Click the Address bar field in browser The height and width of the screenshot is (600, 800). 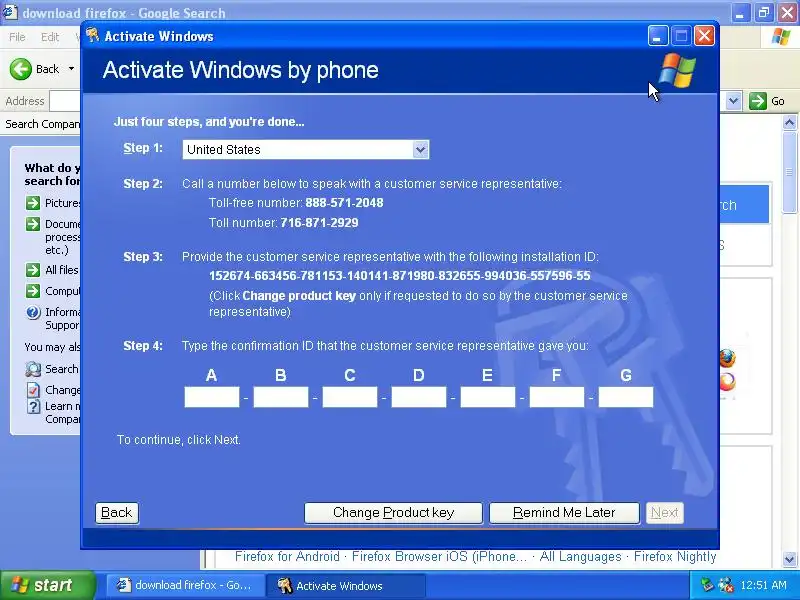(x=64, y=101)
